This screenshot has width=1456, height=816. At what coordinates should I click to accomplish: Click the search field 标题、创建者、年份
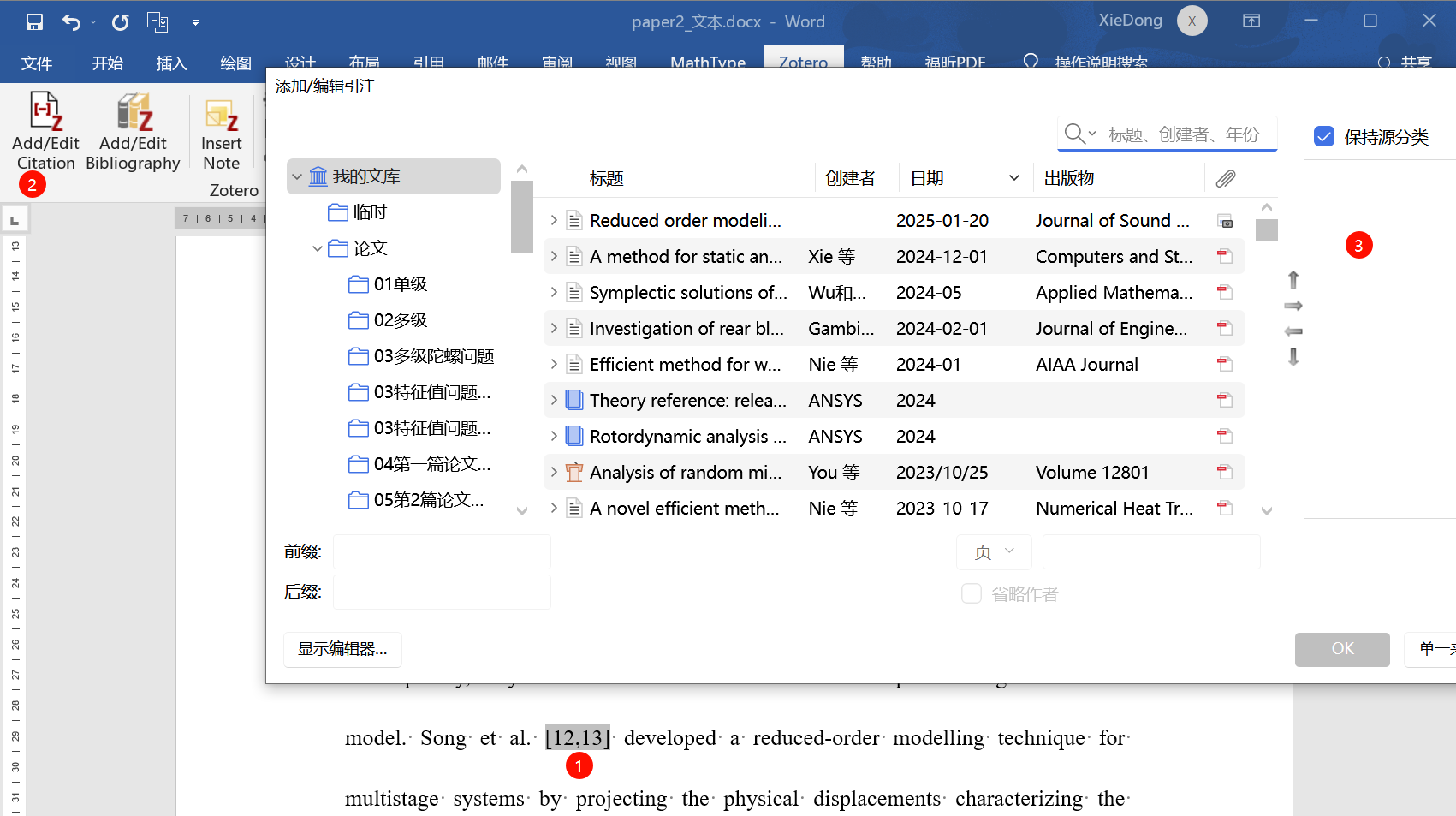pos(1184,134)
